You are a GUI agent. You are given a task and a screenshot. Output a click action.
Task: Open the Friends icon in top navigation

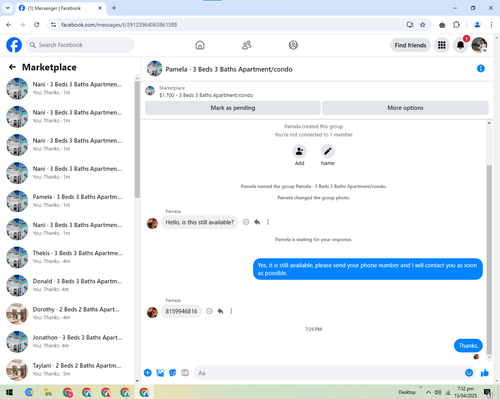pos(247,45)
